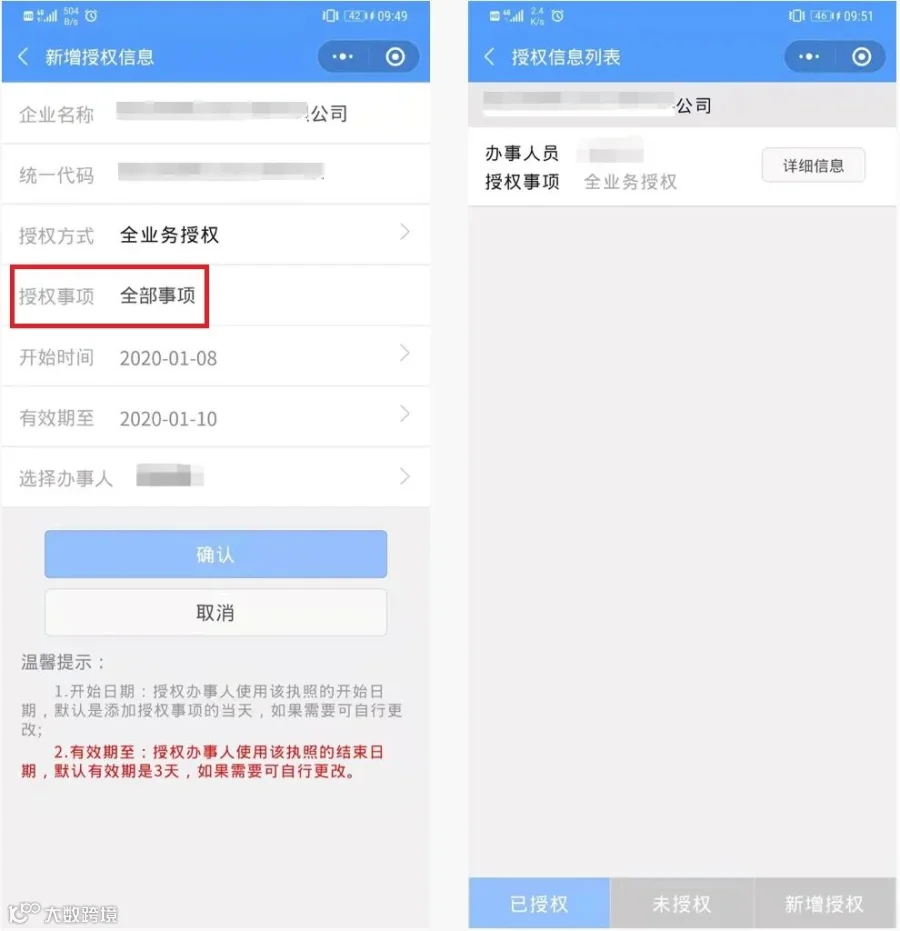Viewport: 900px width, 931px height.
Task: Open the three-dot menu on 新增授权信息 screen
Action: (x=343, y=57)
